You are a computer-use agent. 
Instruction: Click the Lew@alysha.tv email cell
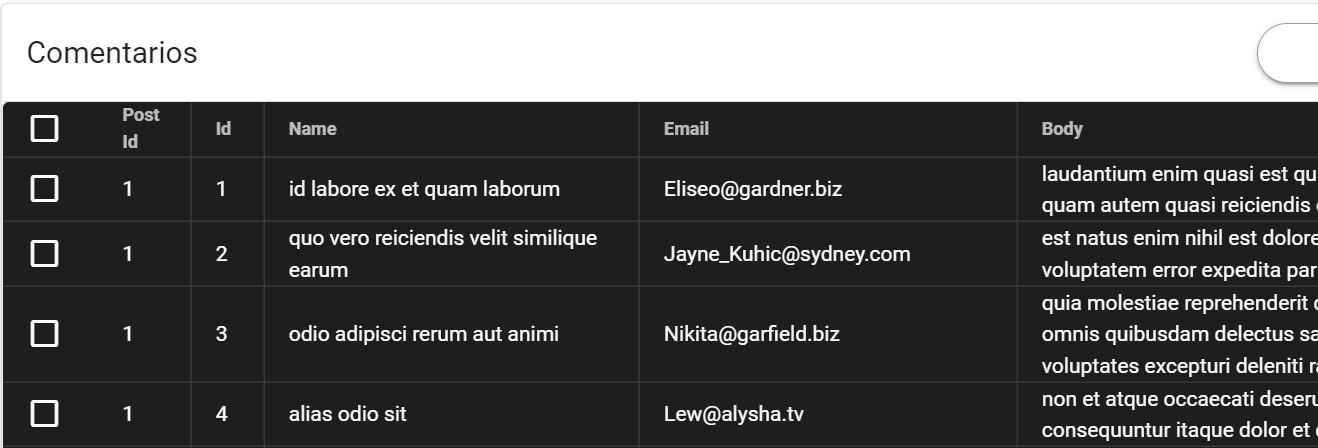click(734, 413)
